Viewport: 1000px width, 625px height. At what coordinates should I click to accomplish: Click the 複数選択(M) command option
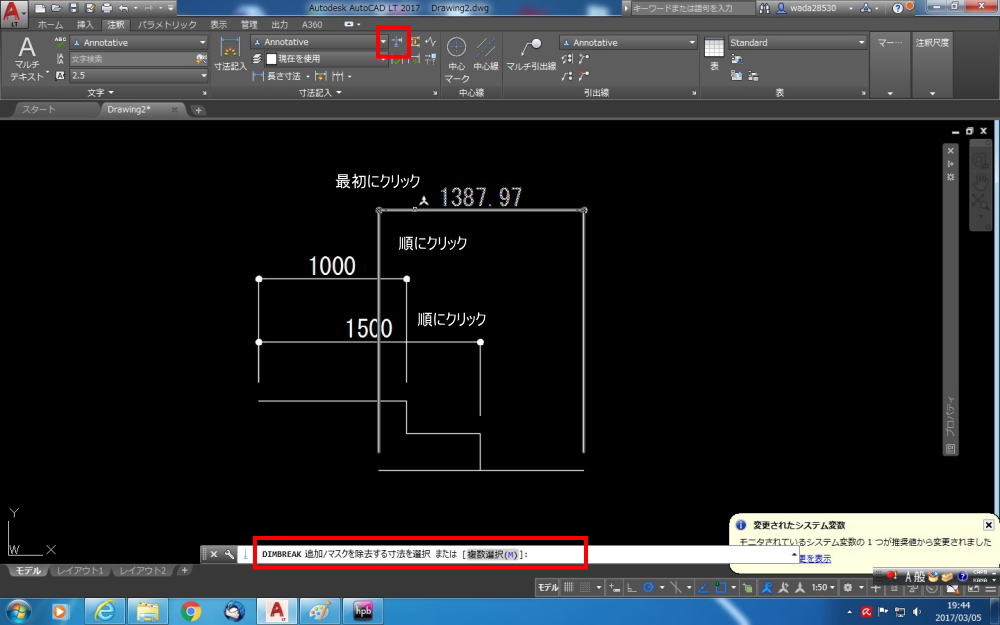[x=492, y=554]
